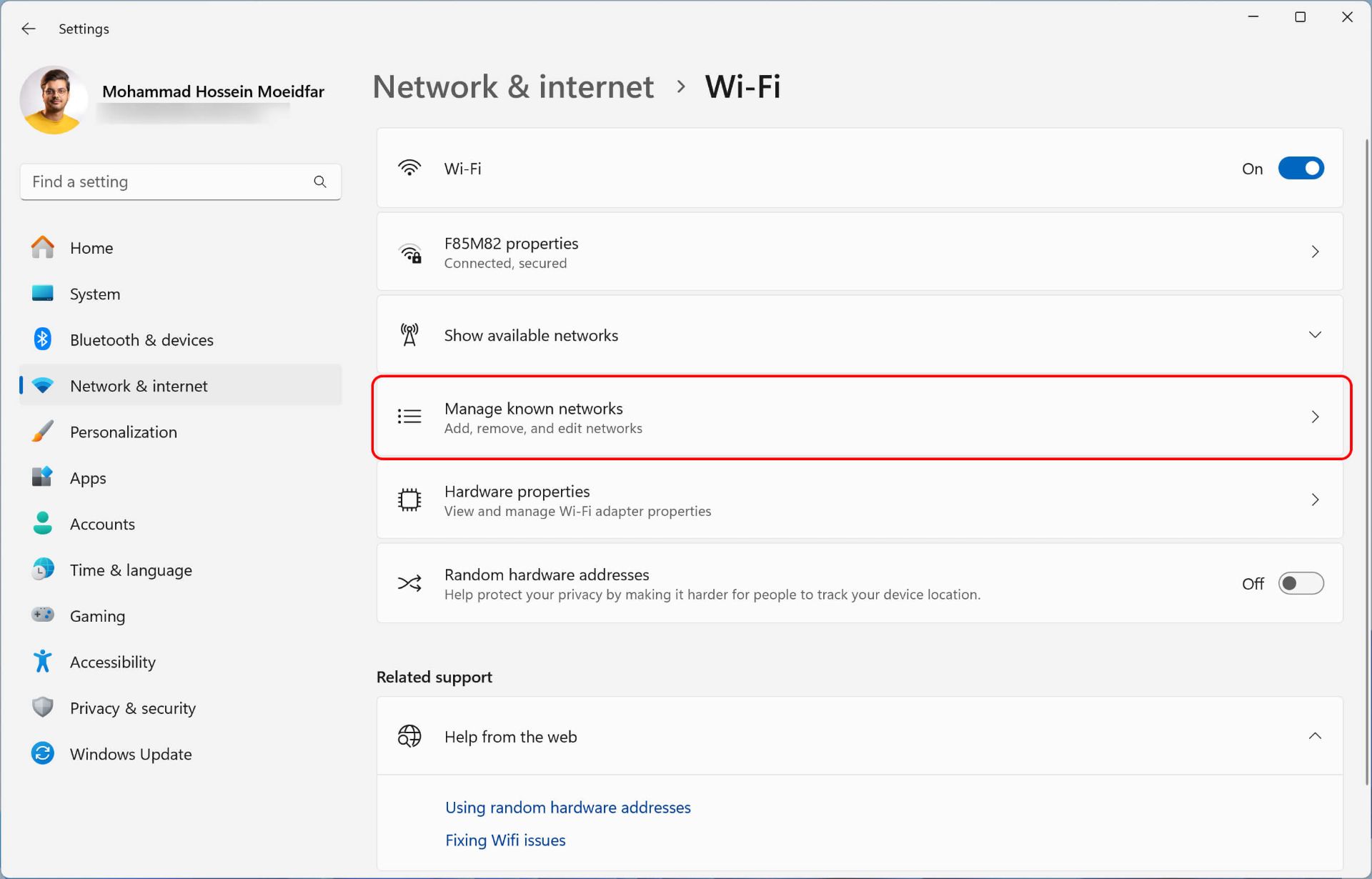Click the list icon beside Manage known networks
This screenshot has height=879, width=1372.
[x=409, y=416]
